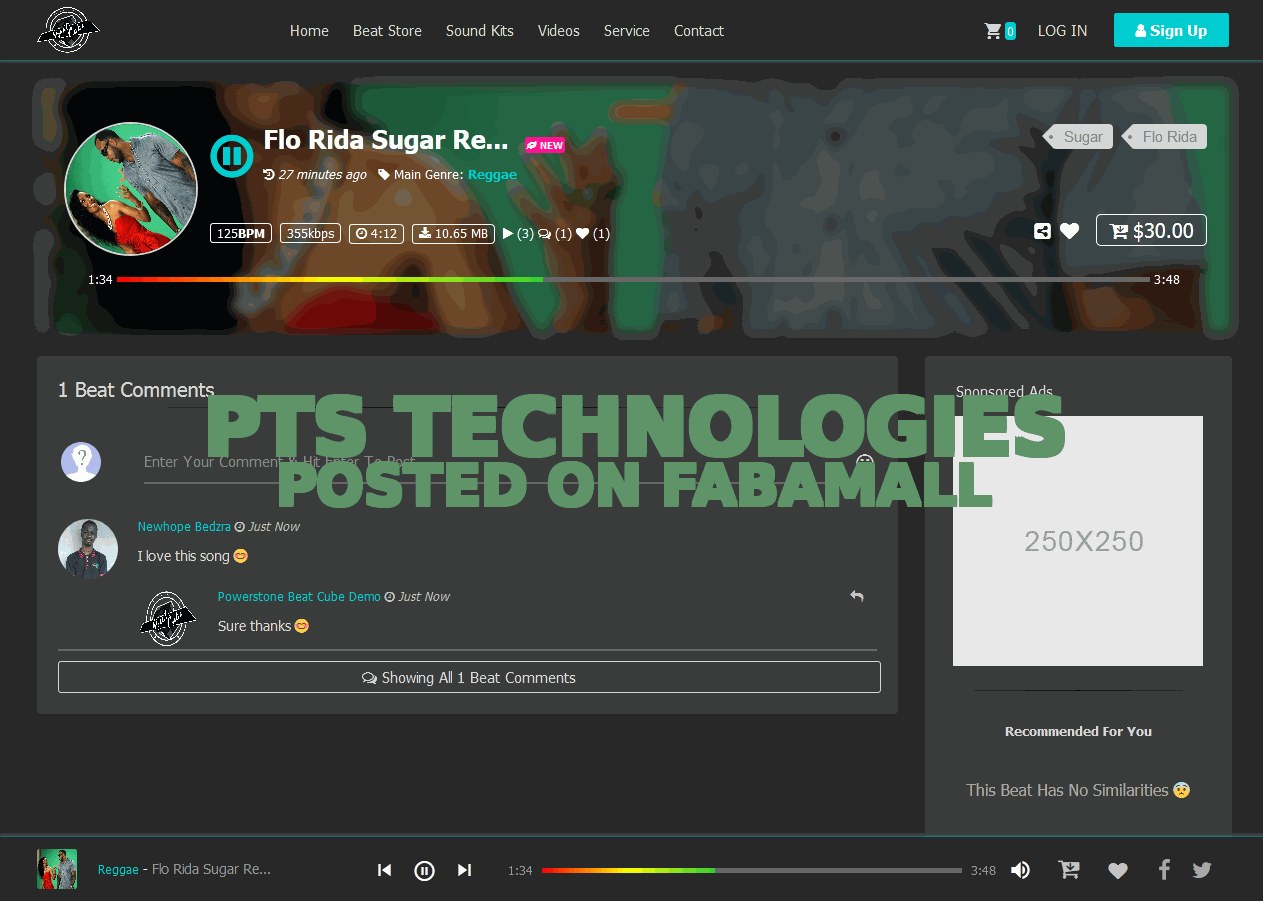Share on Twitter from bottom player
The image size is (1263, 901).
pyautogui.click(x=1202, y=870)
